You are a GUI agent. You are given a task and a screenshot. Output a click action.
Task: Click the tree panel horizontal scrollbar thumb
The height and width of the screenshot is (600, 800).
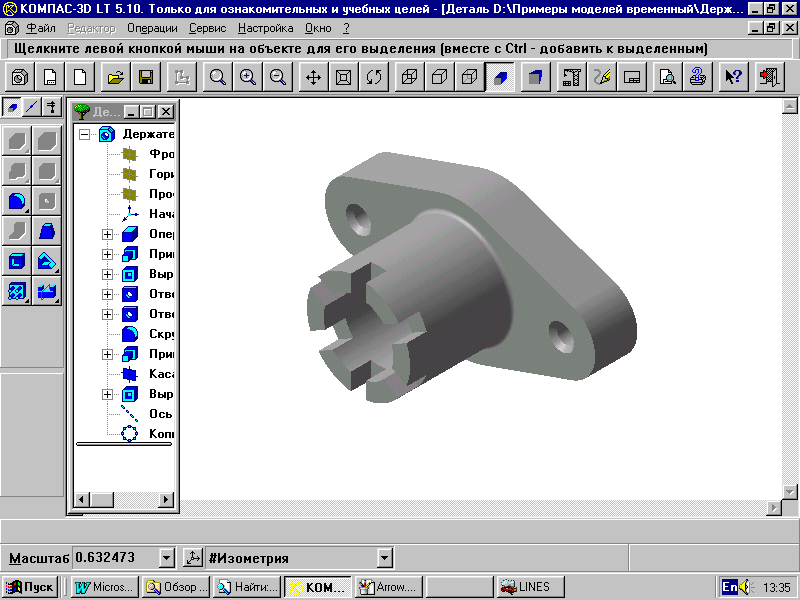pos(102,499)
